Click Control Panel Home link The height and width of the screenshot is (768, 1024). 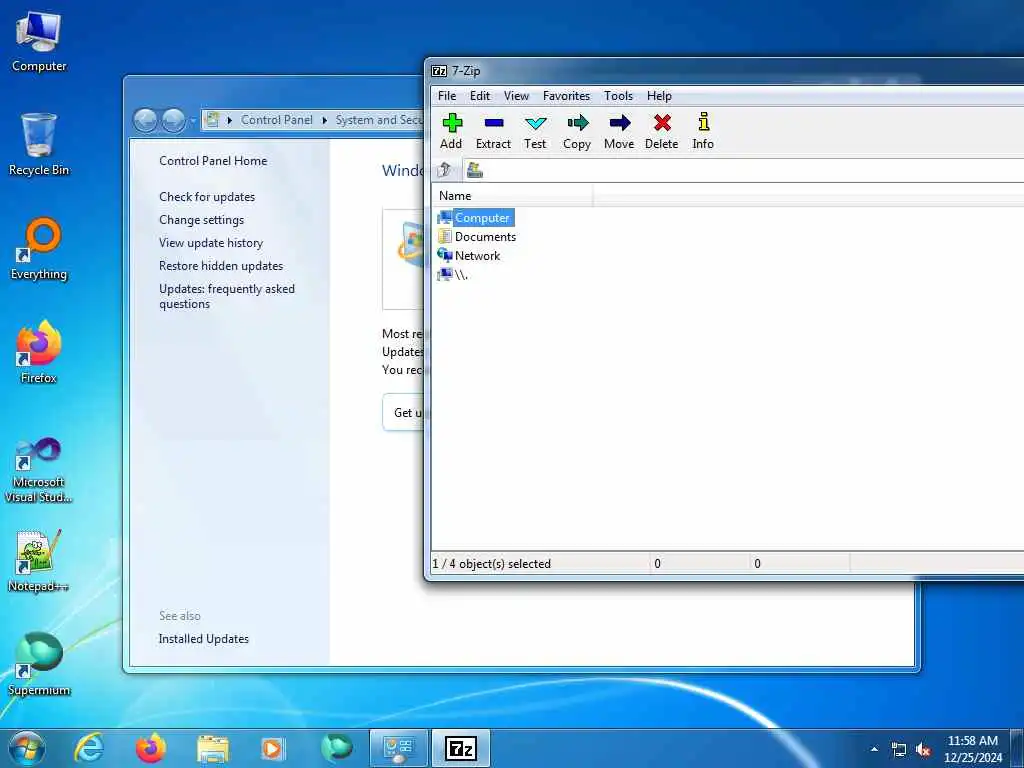click(x=213, y=161)
